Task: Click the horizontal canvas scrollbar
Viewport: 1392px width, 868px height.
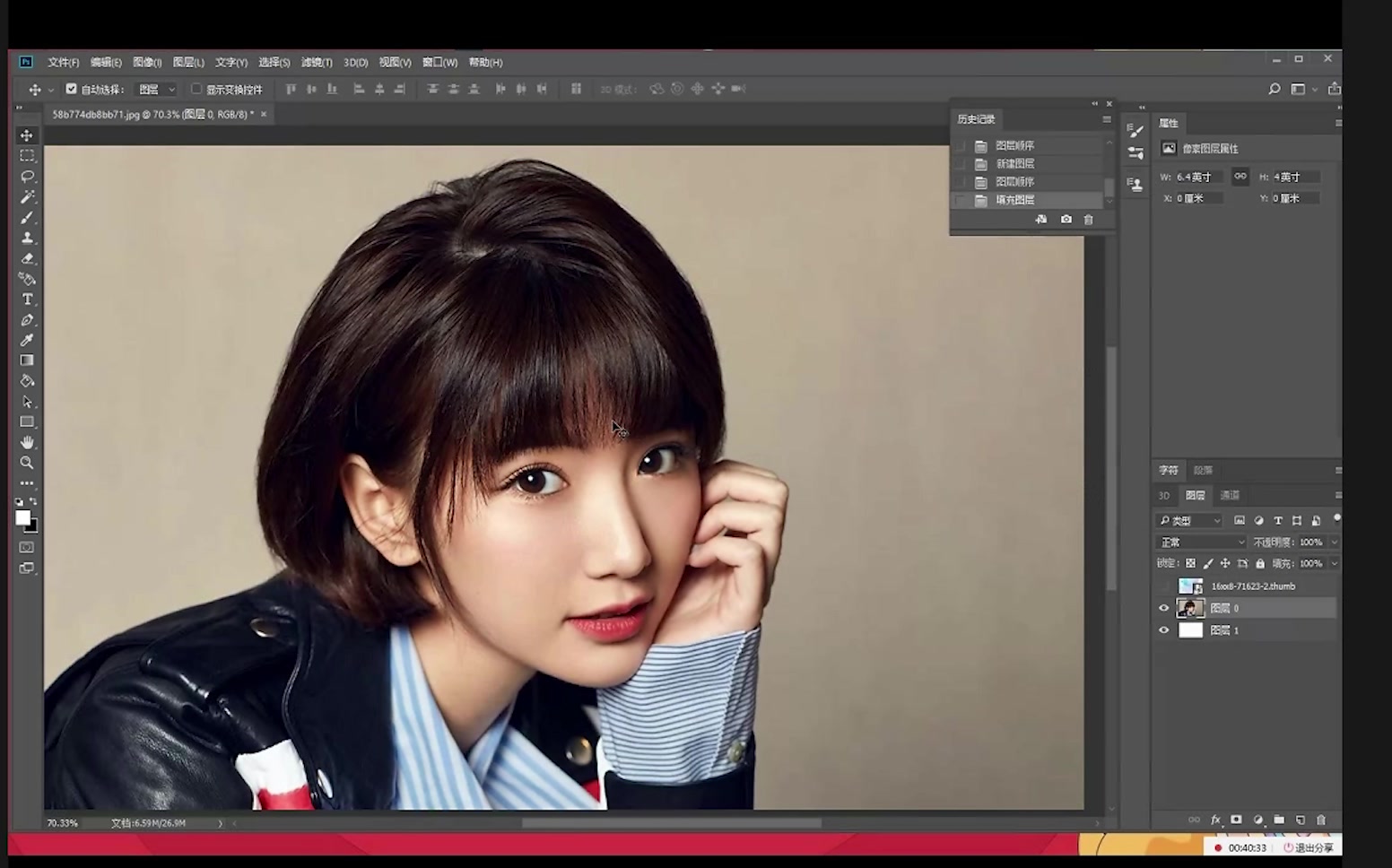Action: (671, 823)
